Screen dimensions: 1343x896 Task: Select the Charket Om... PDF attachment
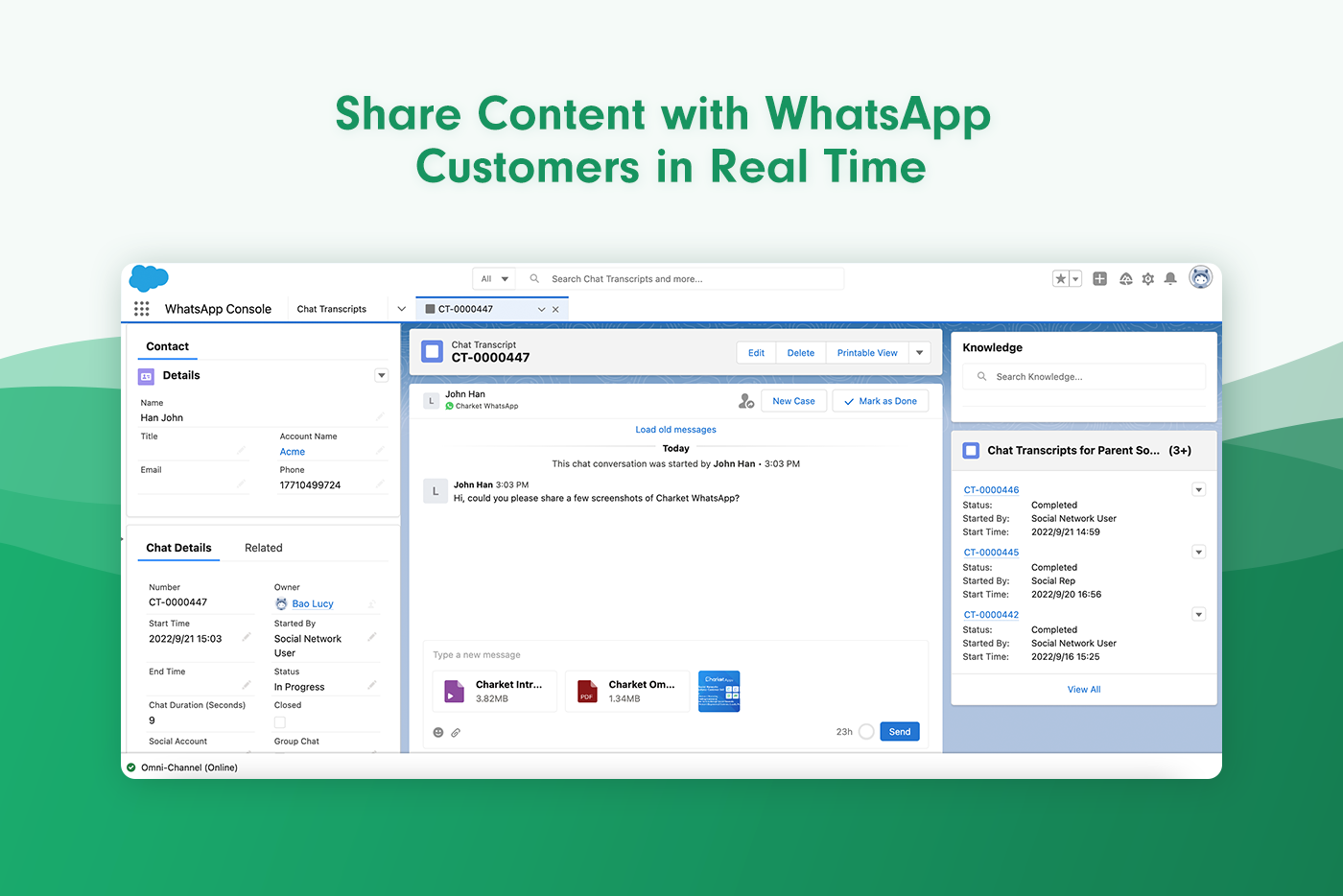[x=627, y=691]
